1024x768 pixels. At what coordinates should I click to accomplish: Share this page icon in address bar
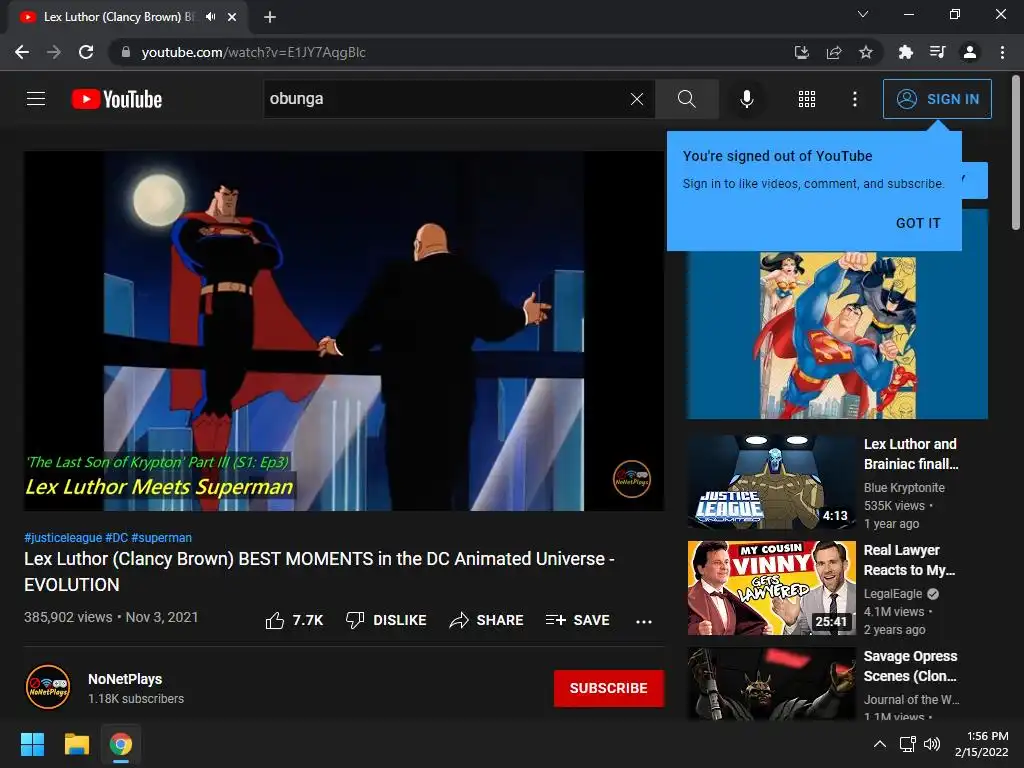pos(834,52)
